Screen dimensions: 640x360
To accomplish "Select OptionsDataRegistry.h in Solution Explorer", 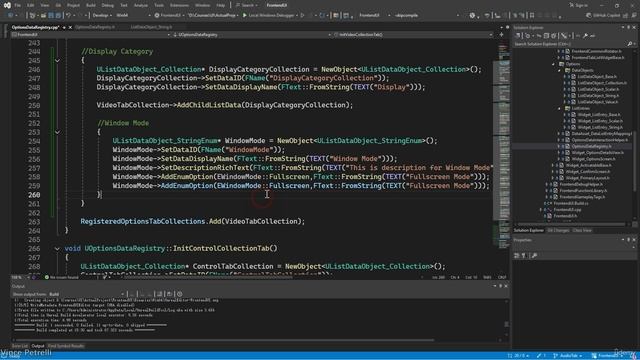I will pos(591,146).
